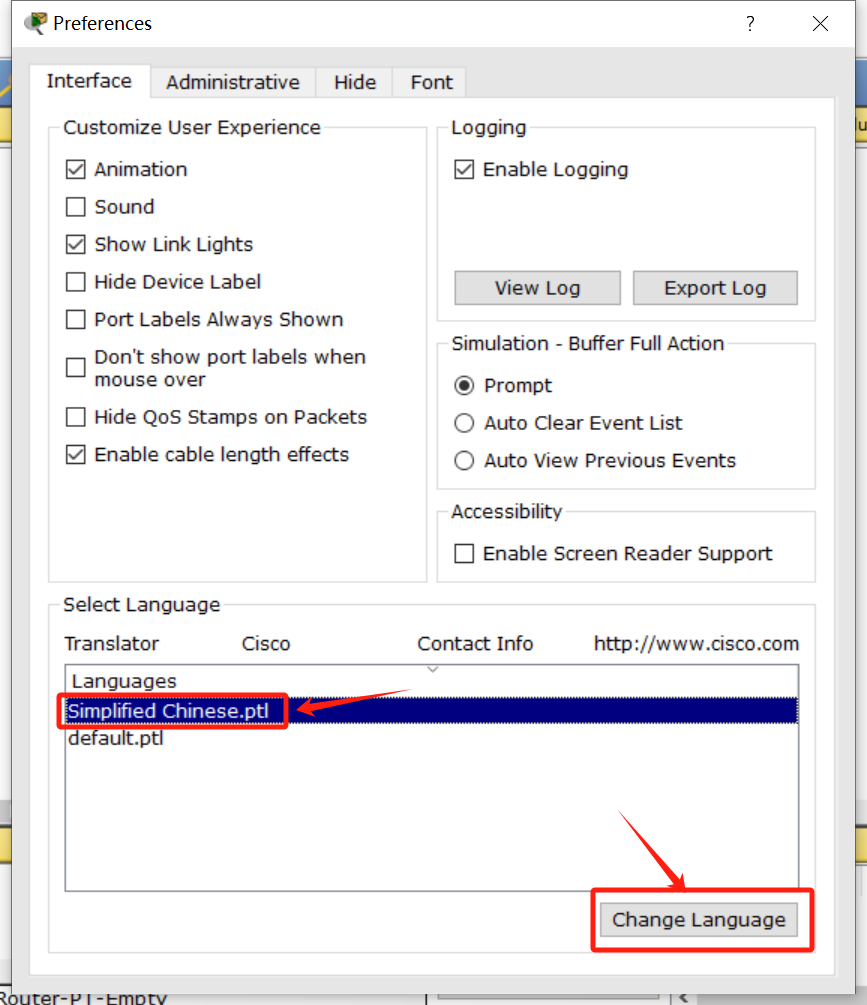Enable Hide Device Label checkbox
The height and width of the screenshot is (1005, 867).
click(x=76, y=282)
